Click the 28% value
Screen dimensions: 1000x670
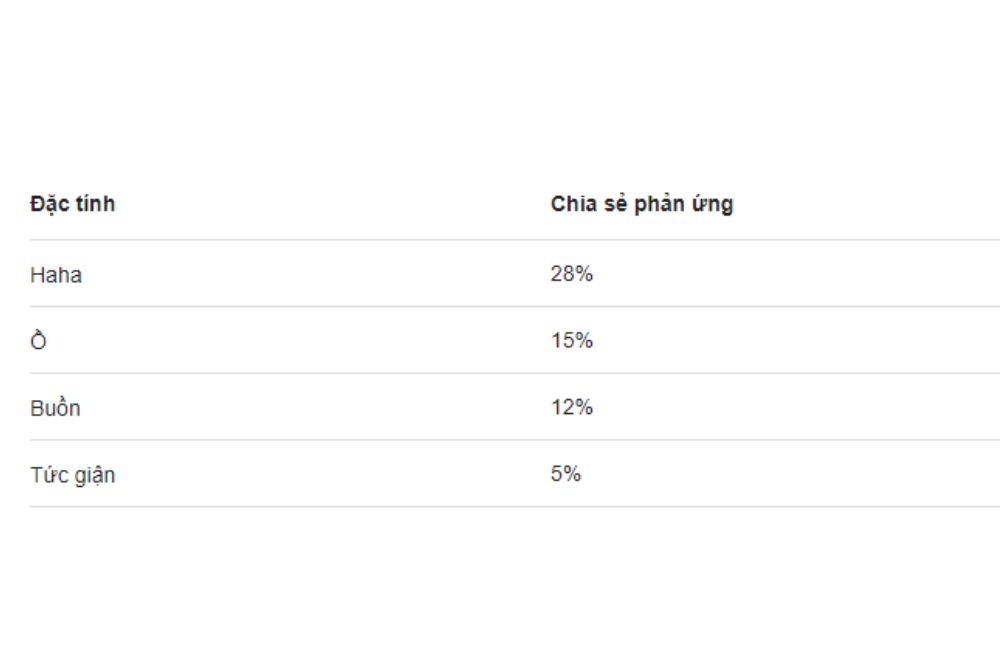(571, 274)
